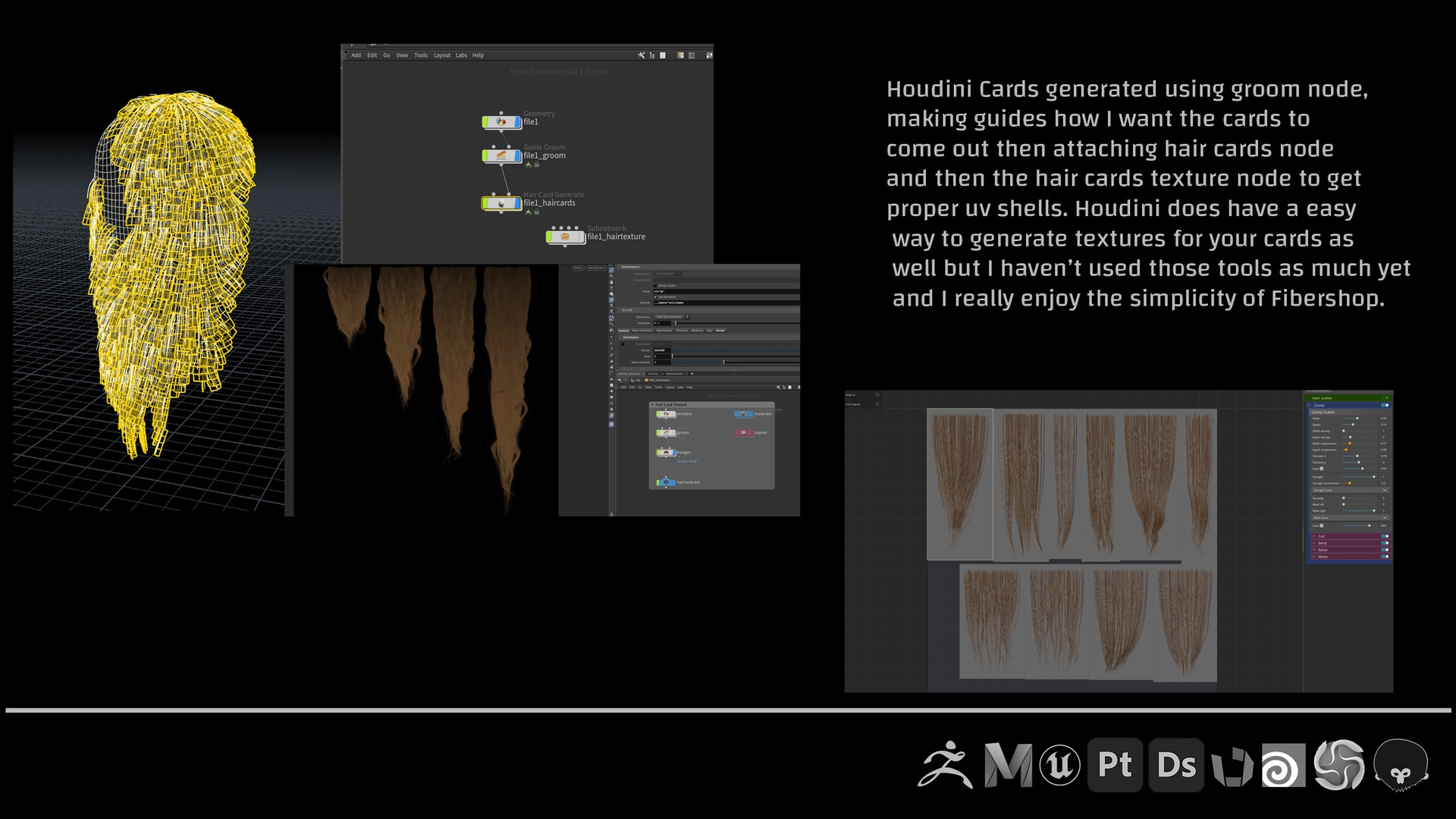Open the Layout menu in top network editor
The width and height of the screenshot is (1456, 819).
point(441,55)
